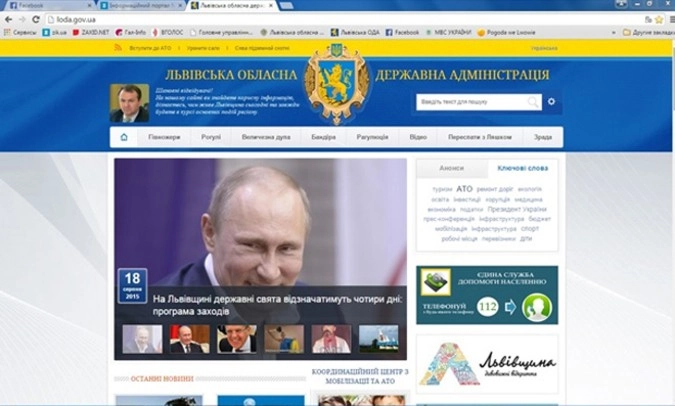
Task: Select the Ключові слова tab
Action: (522, 169)
